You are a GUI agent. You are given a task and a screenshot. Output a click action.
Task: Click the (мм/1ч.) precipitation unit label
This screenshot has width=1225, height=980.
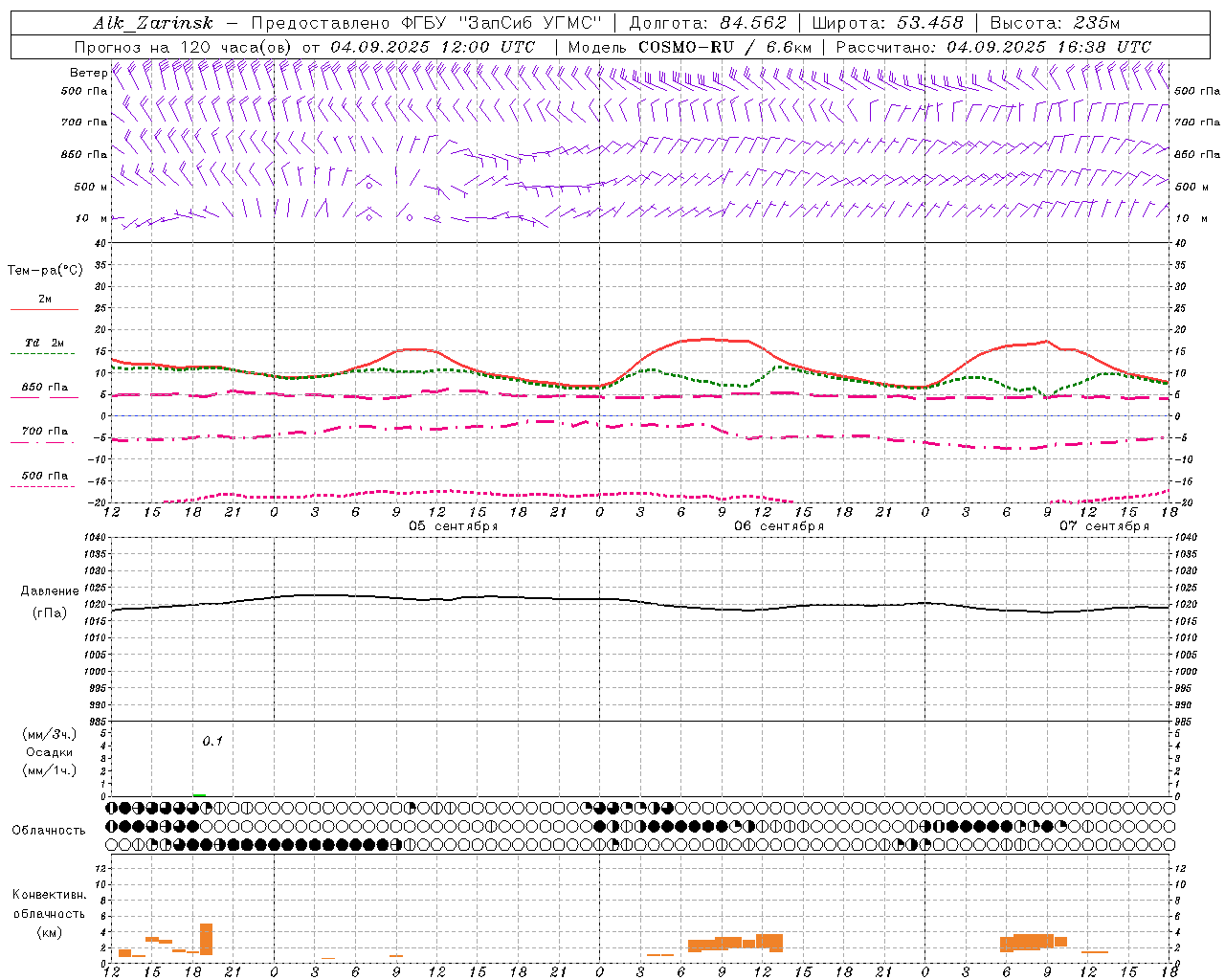click(x=49, y=770)
